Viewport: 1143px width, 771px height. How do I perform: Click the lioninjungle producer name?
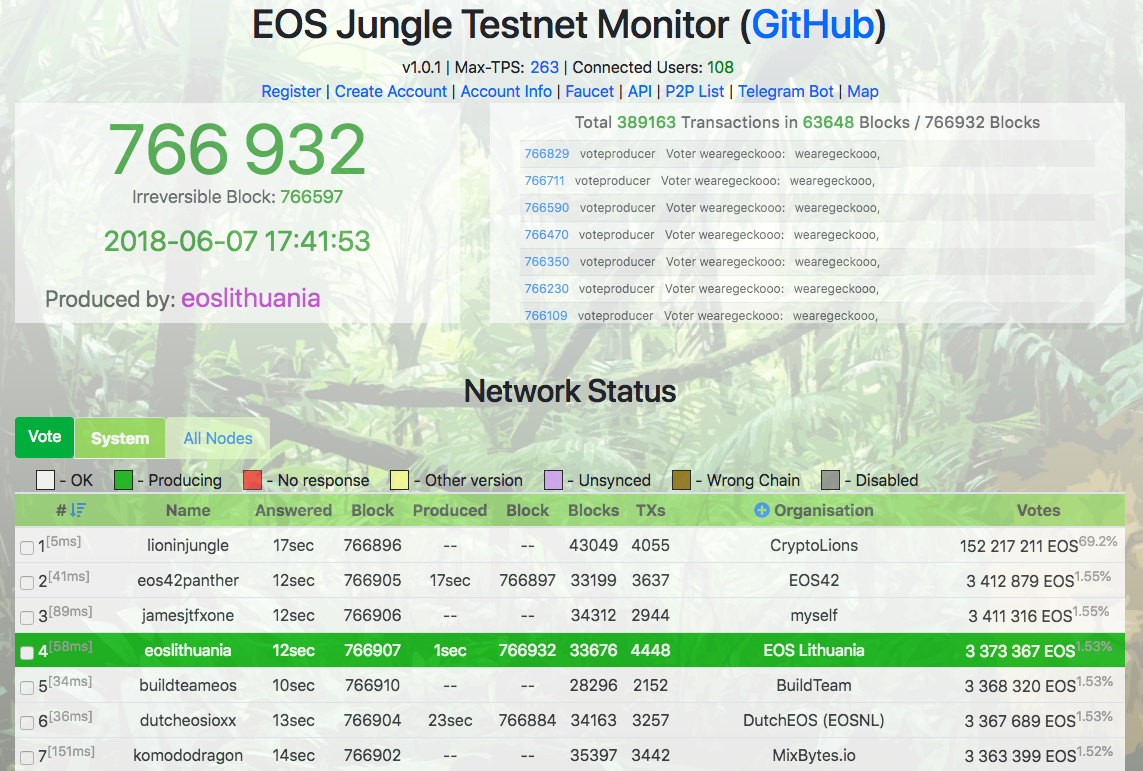click(188, 545)
